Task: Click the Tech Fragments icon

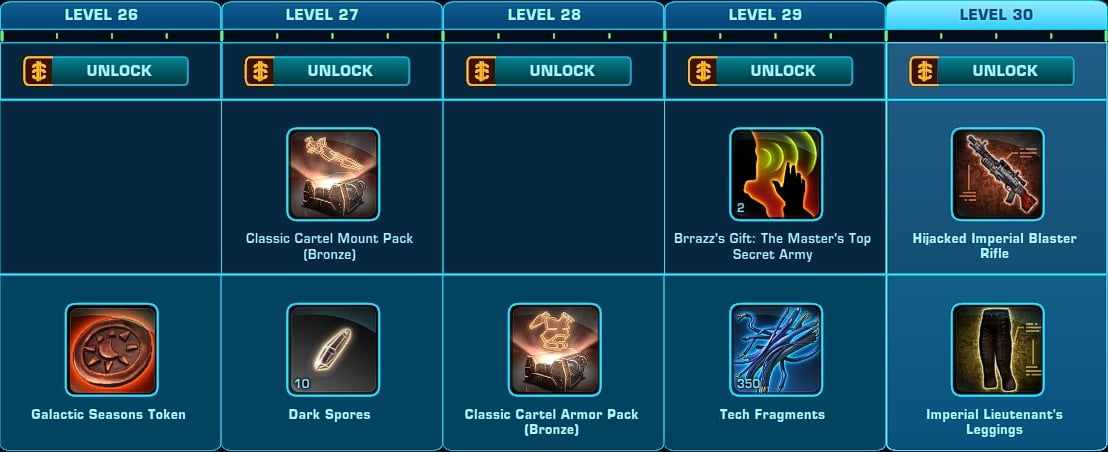Action: point(776,350)
